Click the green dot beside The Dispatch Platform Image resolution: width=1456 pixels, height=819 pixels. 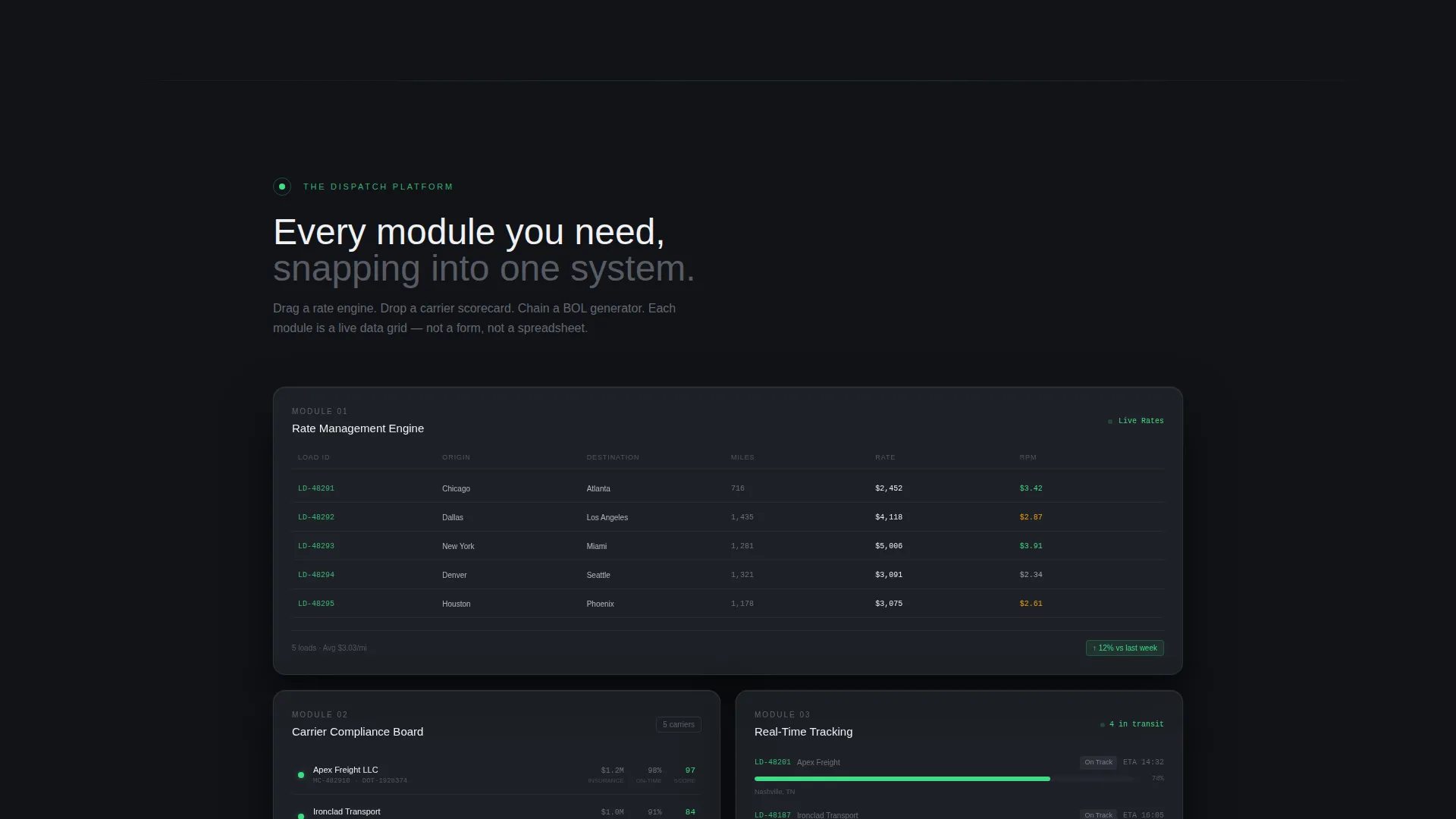282,187
